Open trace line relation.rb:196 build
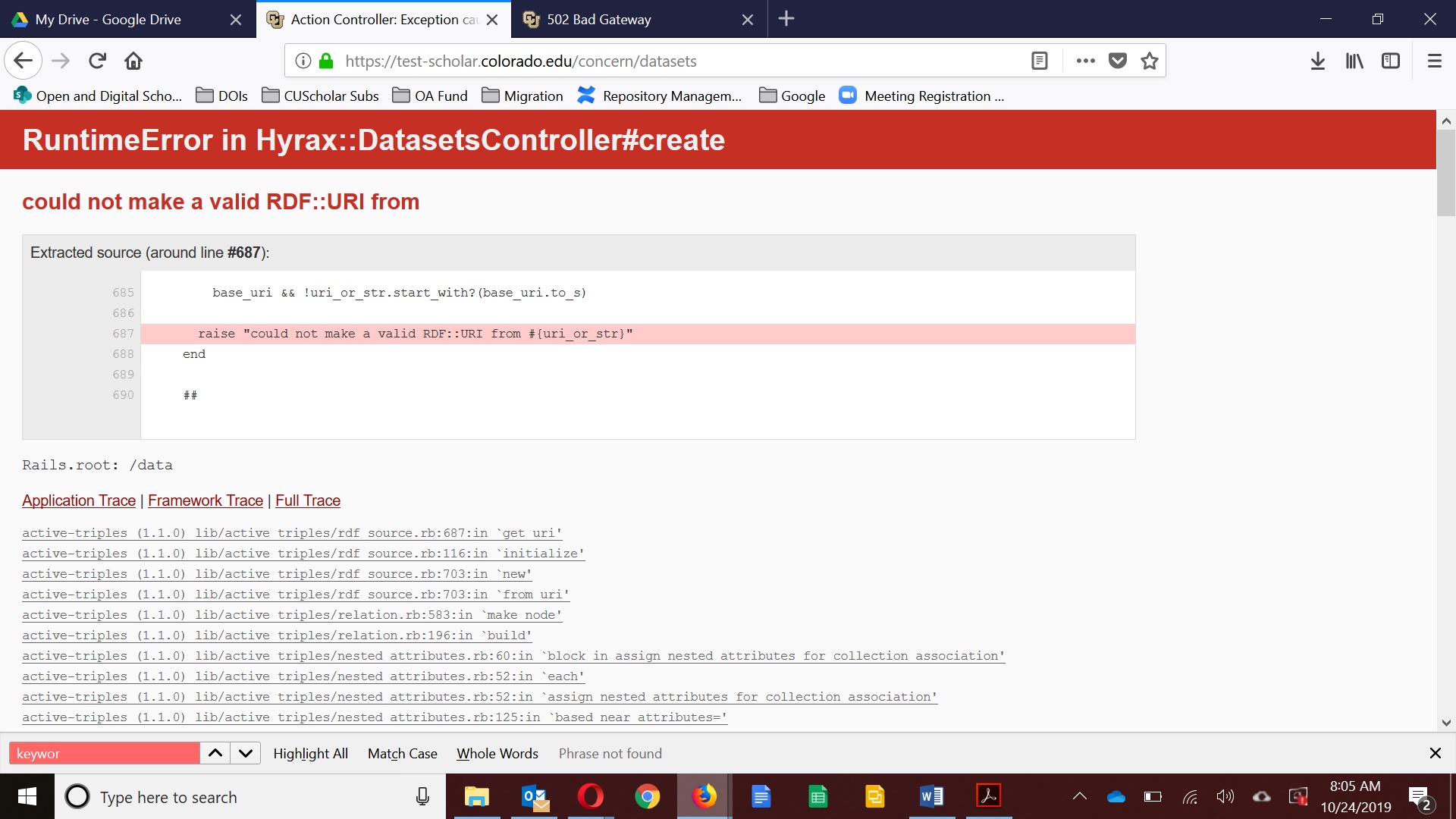 click(277, 635)
